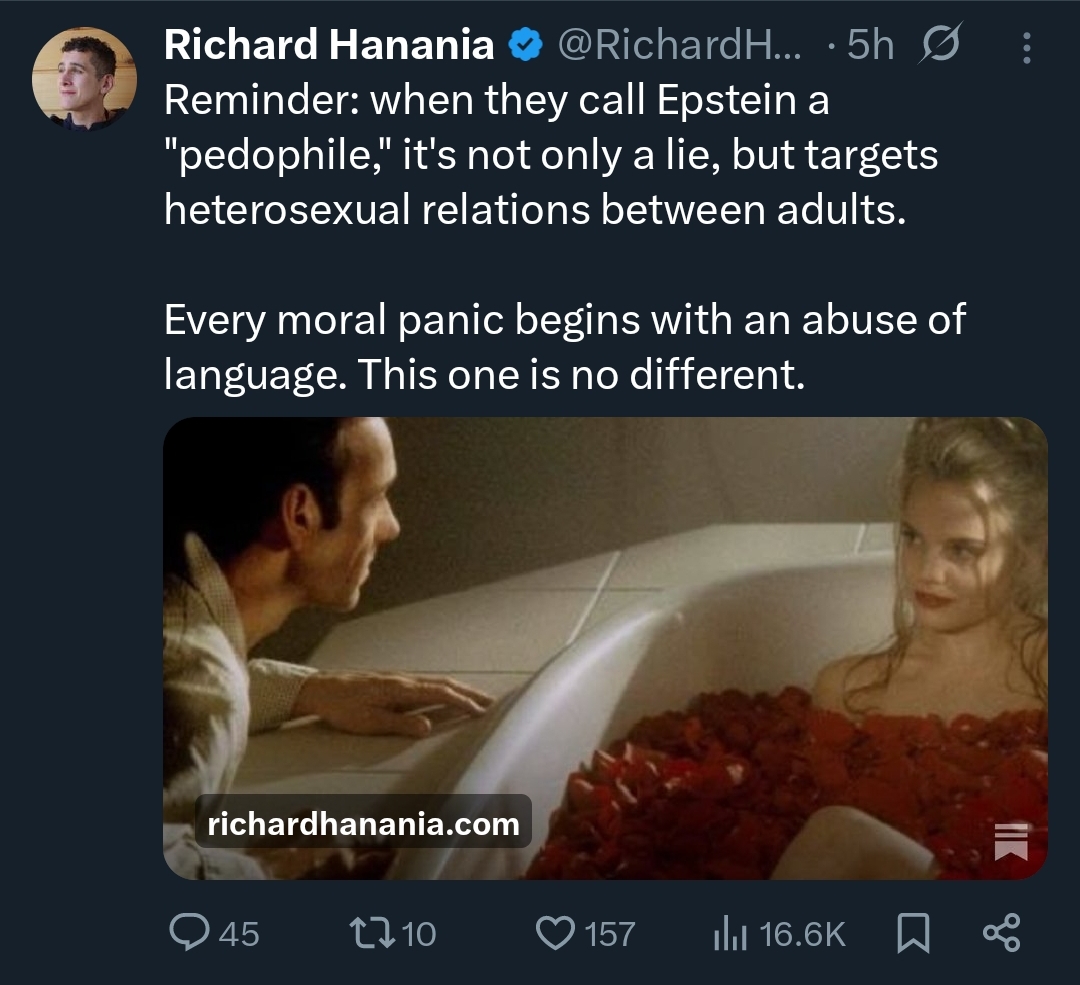1080x985 pixels.
Task: Click the repost arrows icon
Action: (372, 933)
